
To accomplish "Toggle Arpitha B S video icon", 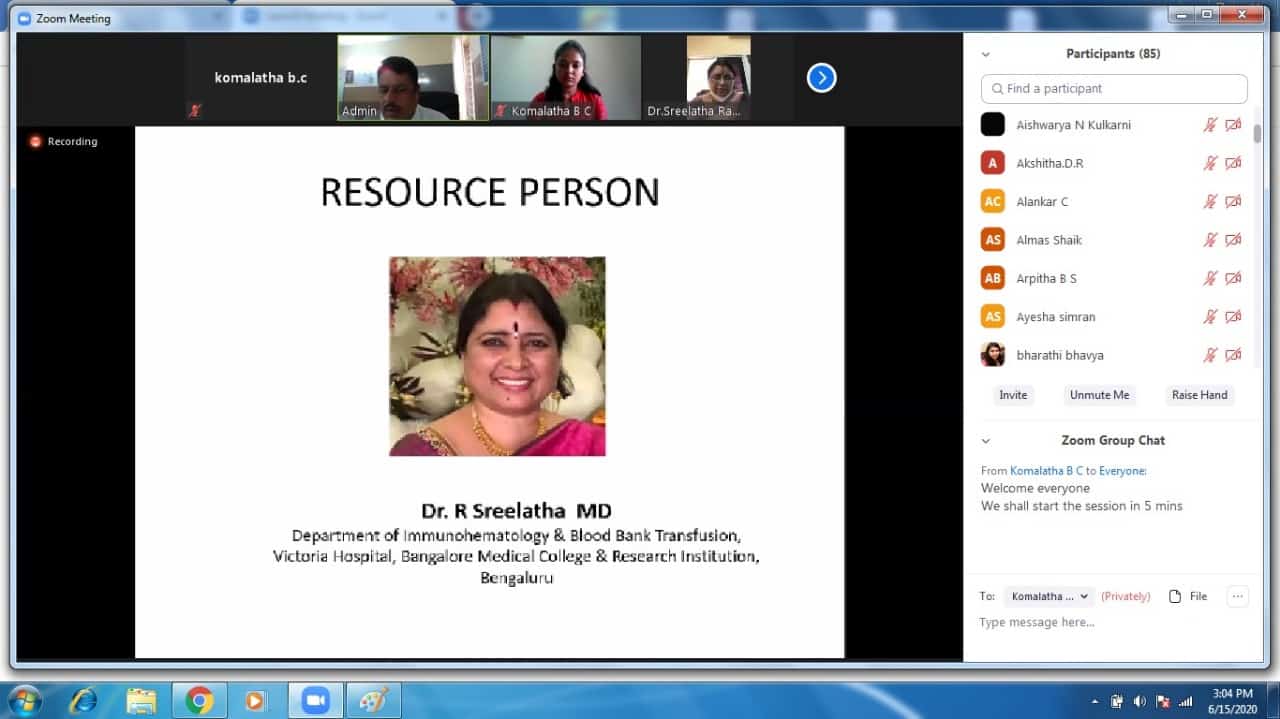I will pyautogui.click(x=1233, y=279).
